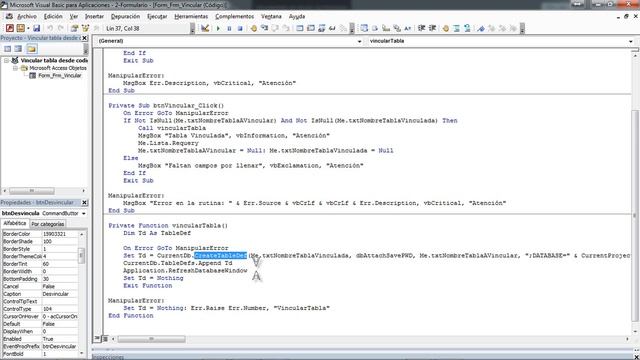Open the Watch Window icon

pyautogui.click(x=322, y=28)
